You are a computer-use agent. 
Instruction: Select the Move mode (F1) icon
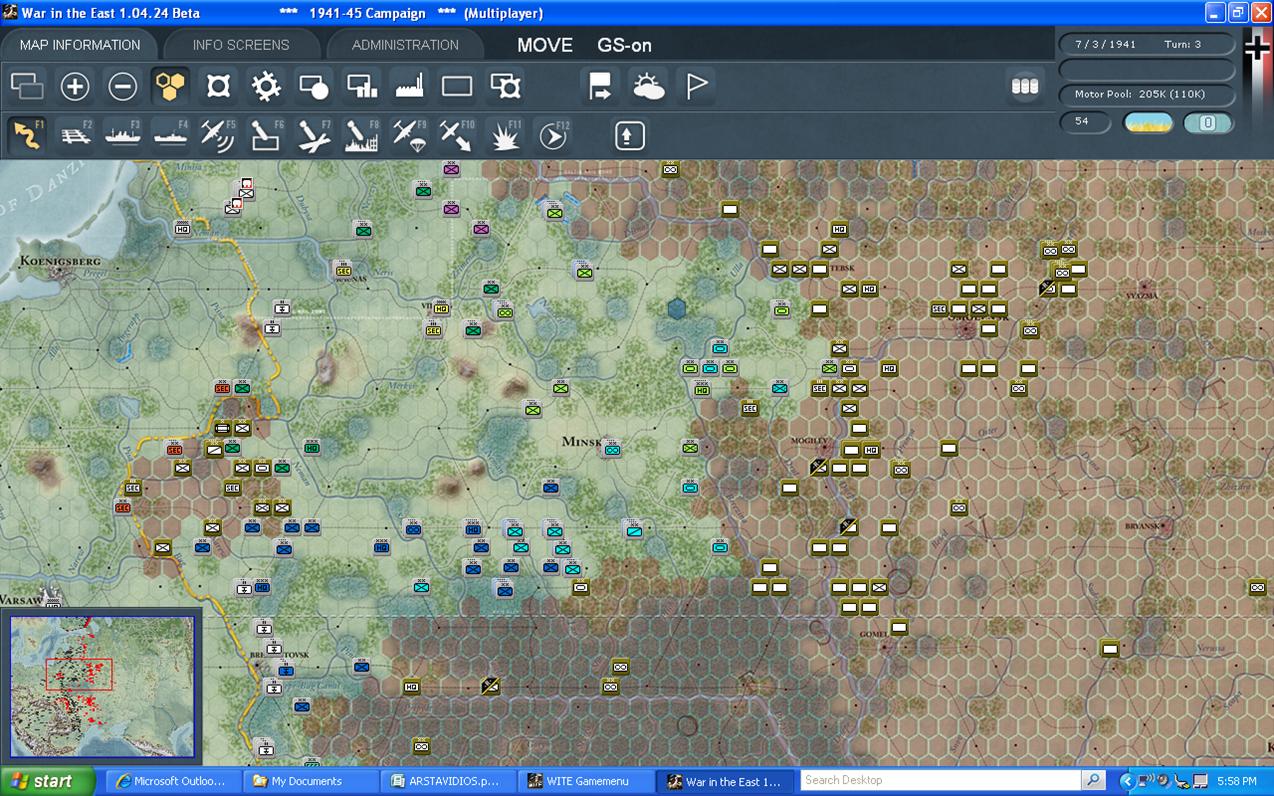pyautogui.click(x=27, y=135)
